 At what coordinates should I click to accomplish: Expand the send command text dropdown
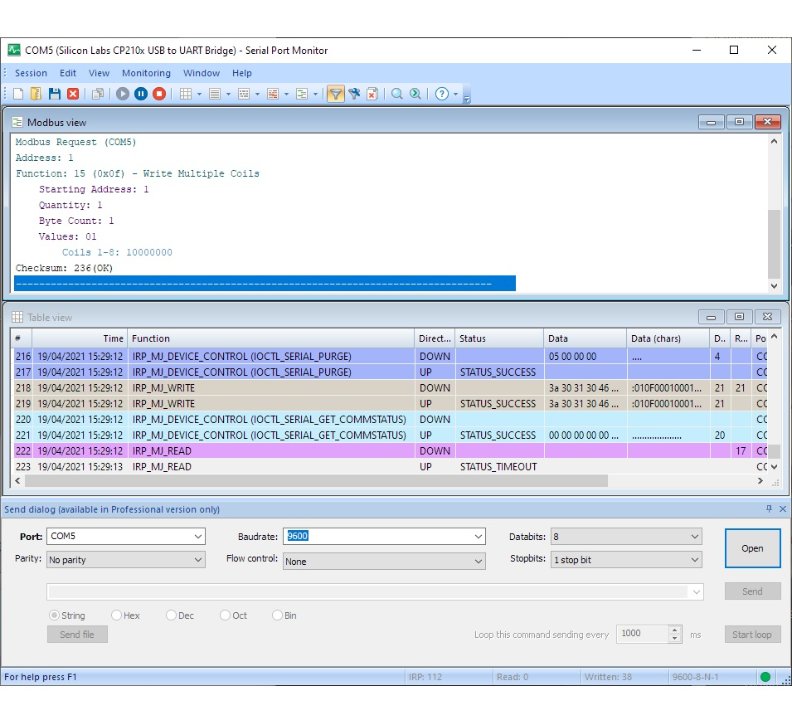[x=696, y=592]
